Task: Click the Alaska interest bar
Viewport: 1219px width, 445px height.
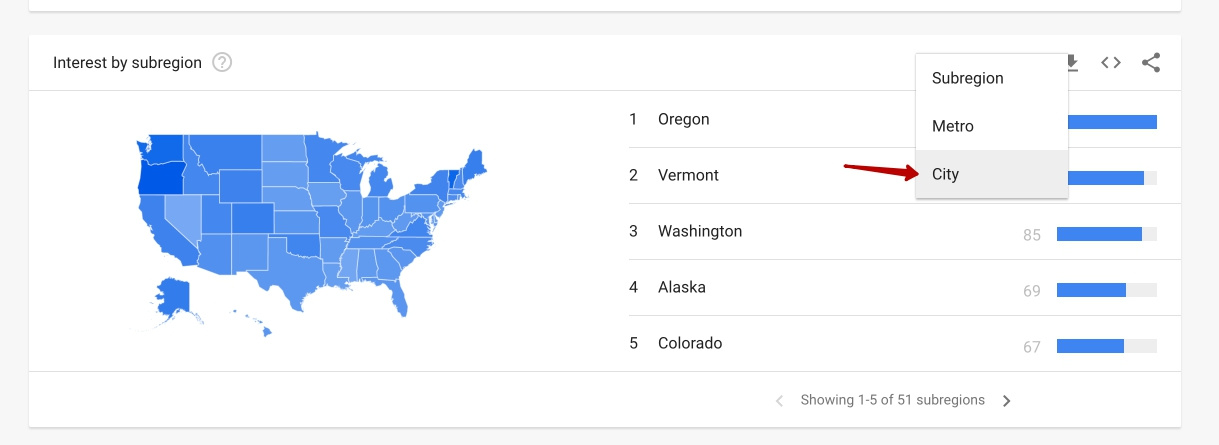Action: [x=1107, y=290]
